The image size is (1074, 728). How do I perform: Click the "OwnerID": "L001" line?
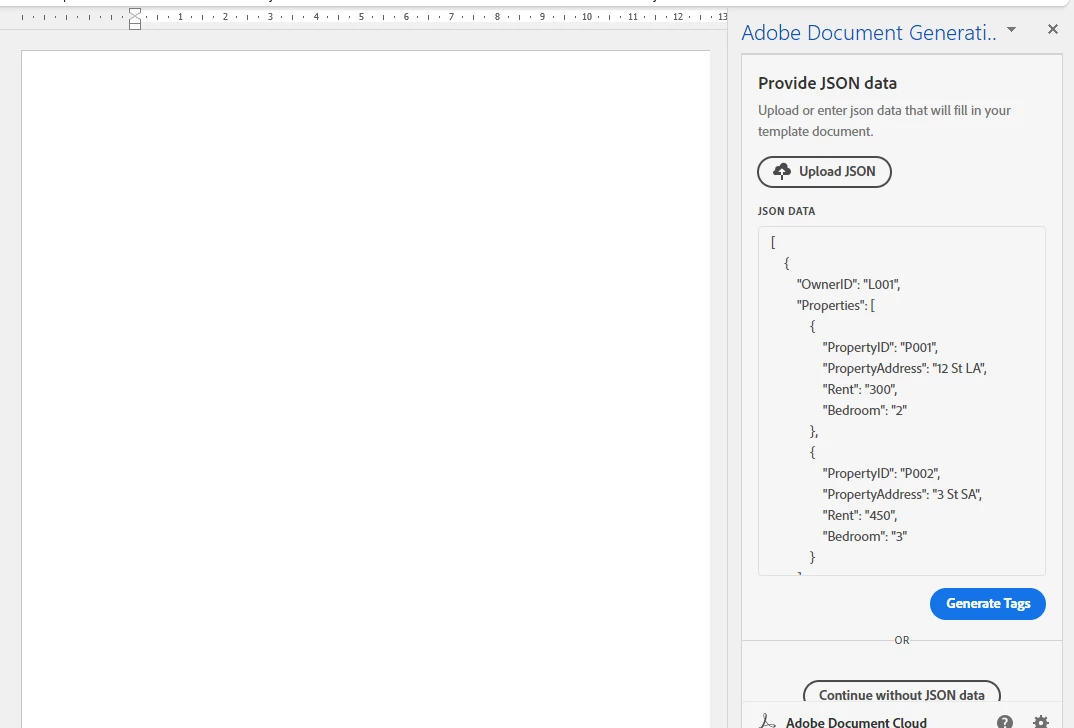(x=848, y=284)
